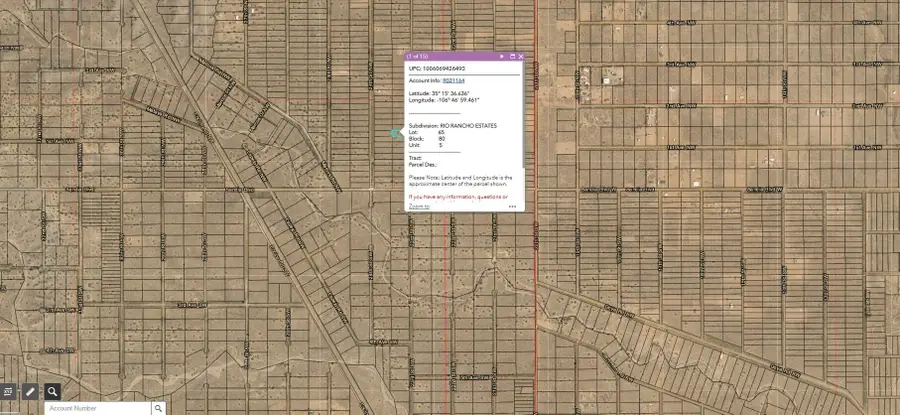Click the Latitude value in popup

[450, 93]
